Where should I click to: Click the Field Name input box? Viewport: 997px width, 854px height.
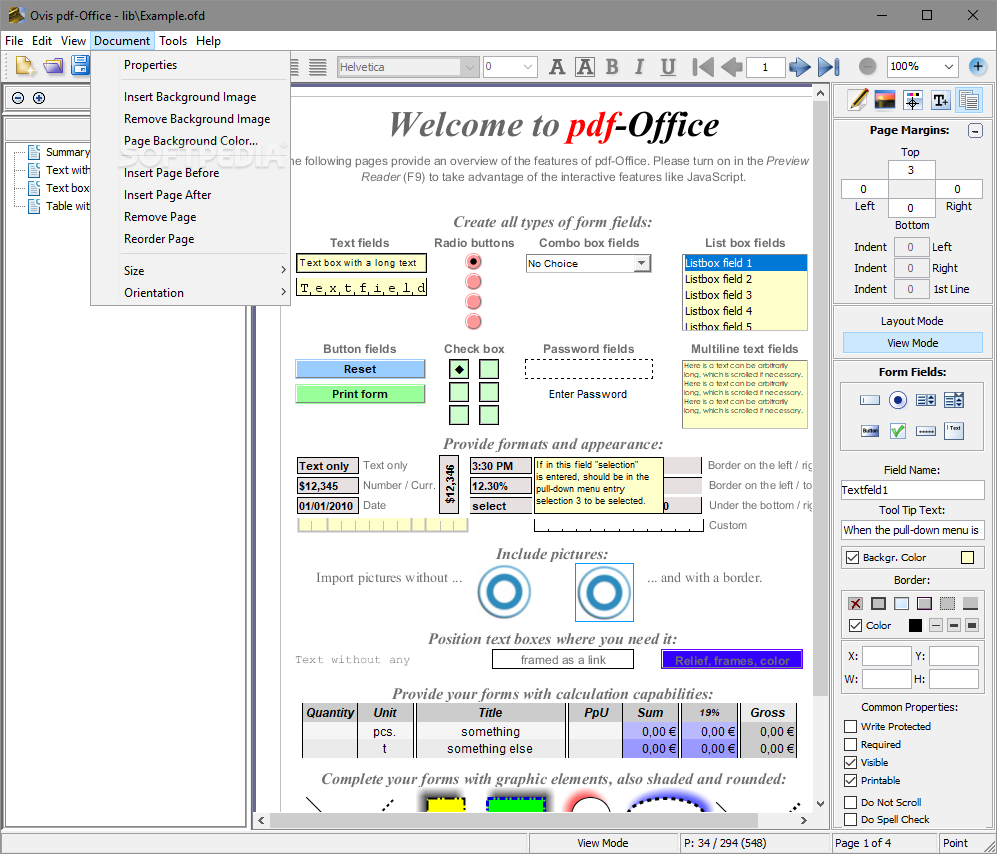pos(912,490)
